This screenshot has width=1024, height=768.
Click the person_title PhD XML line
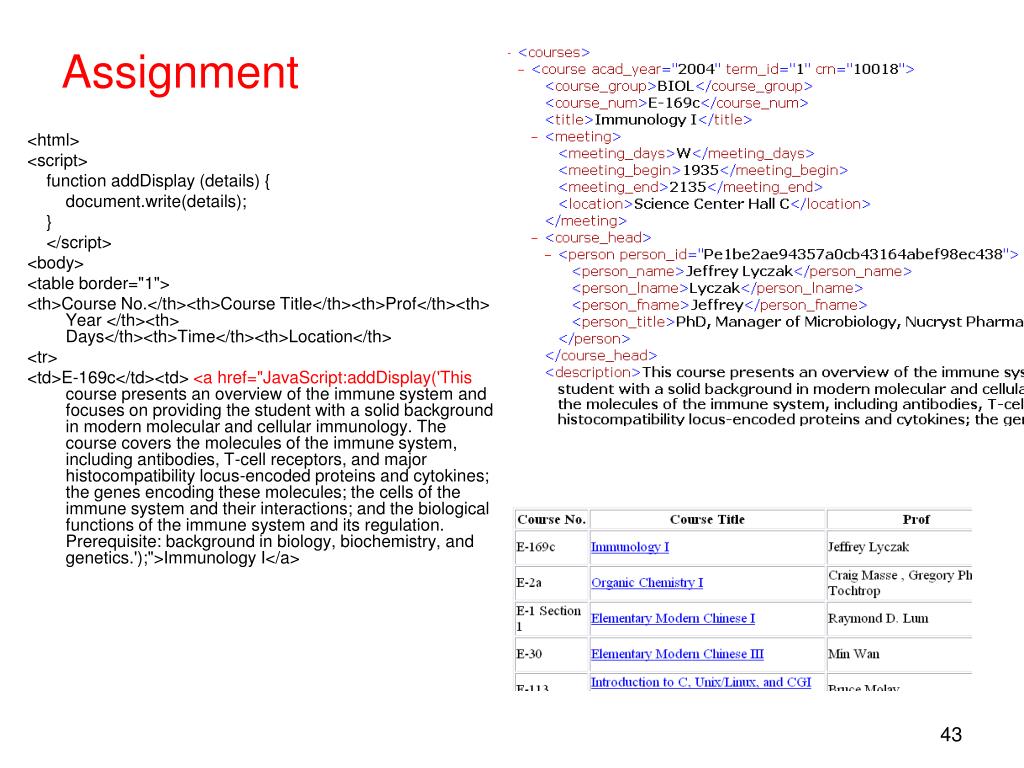coord(798,323)
